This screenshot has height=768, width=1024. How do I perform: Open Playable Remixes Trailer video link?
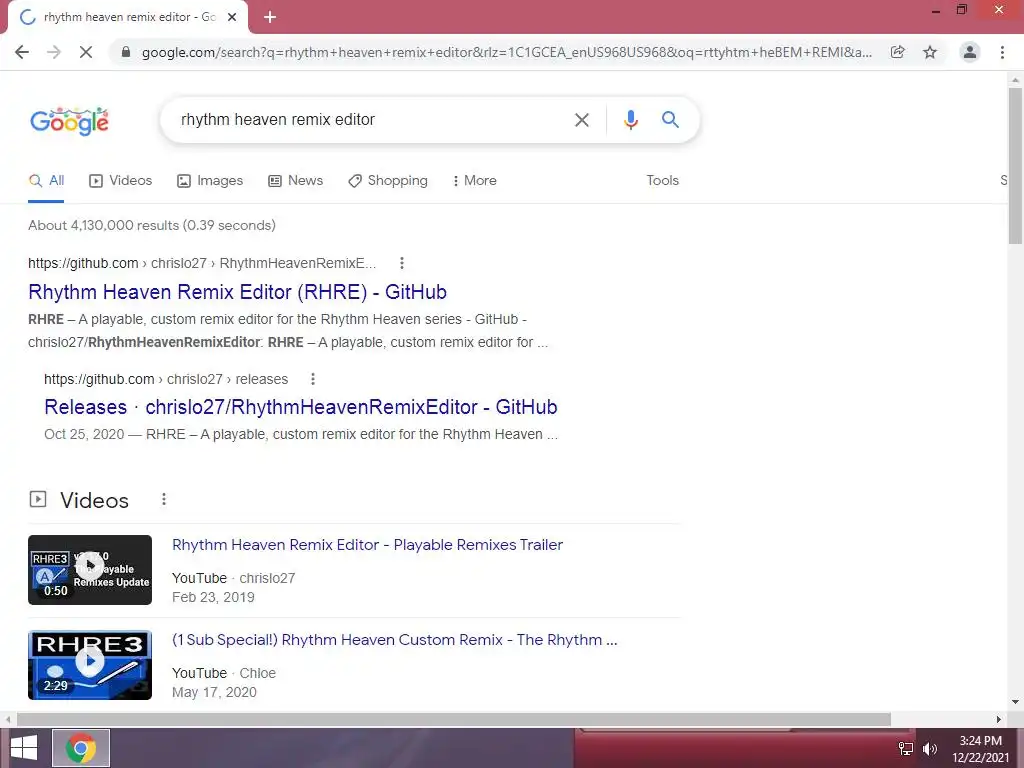click(x=367, y=545)
